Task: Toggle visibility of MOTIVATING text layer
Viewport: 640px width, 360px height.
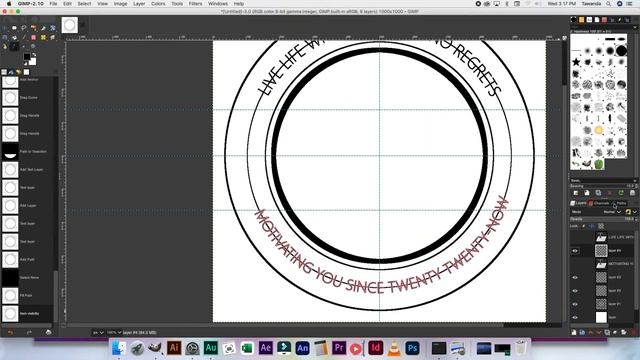Action: 575,264
